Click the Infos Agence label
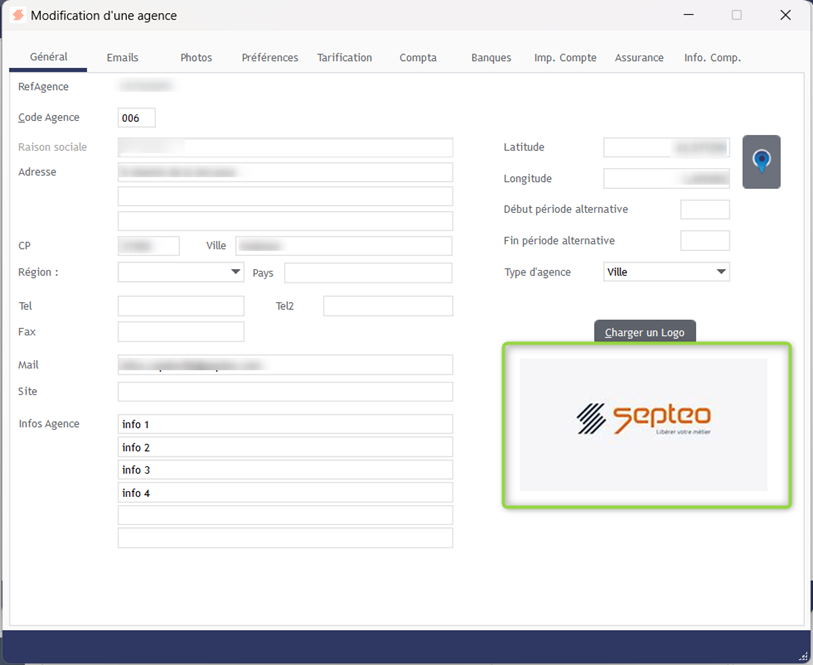Screen dimensions: 813x665 pos(49,424)
